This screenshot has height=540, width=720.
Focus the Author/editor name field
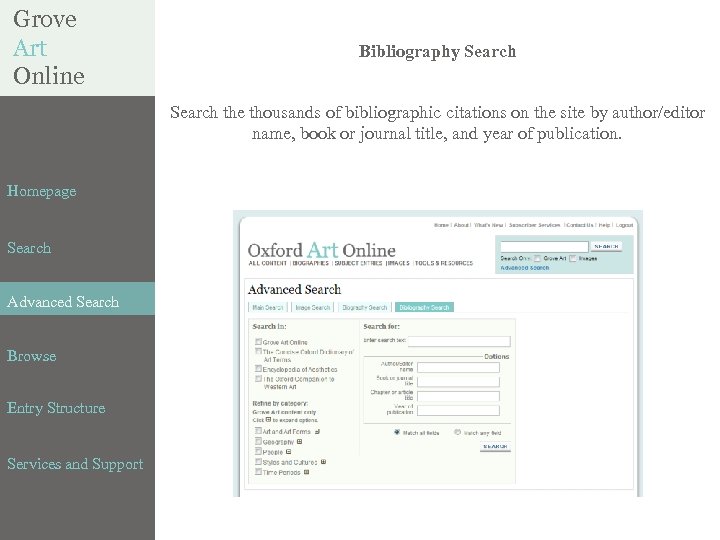point(458,367)
